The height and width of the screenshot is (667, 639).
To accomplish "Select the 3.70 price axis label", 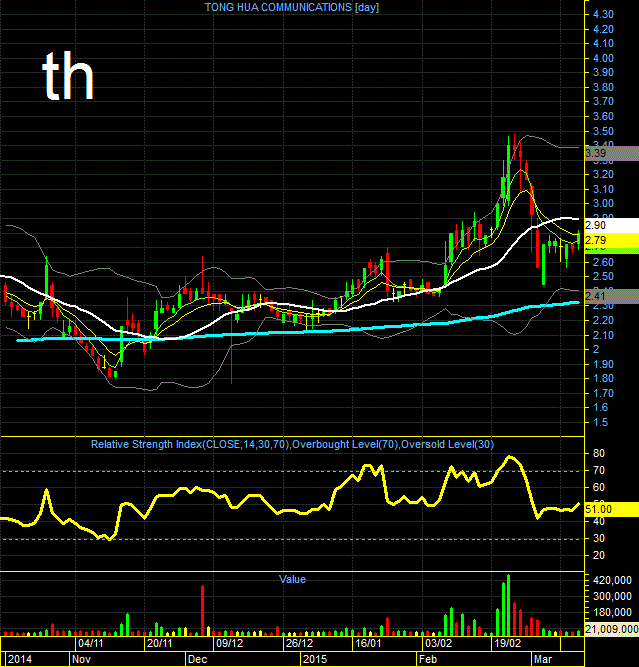I will click(603, 101).
